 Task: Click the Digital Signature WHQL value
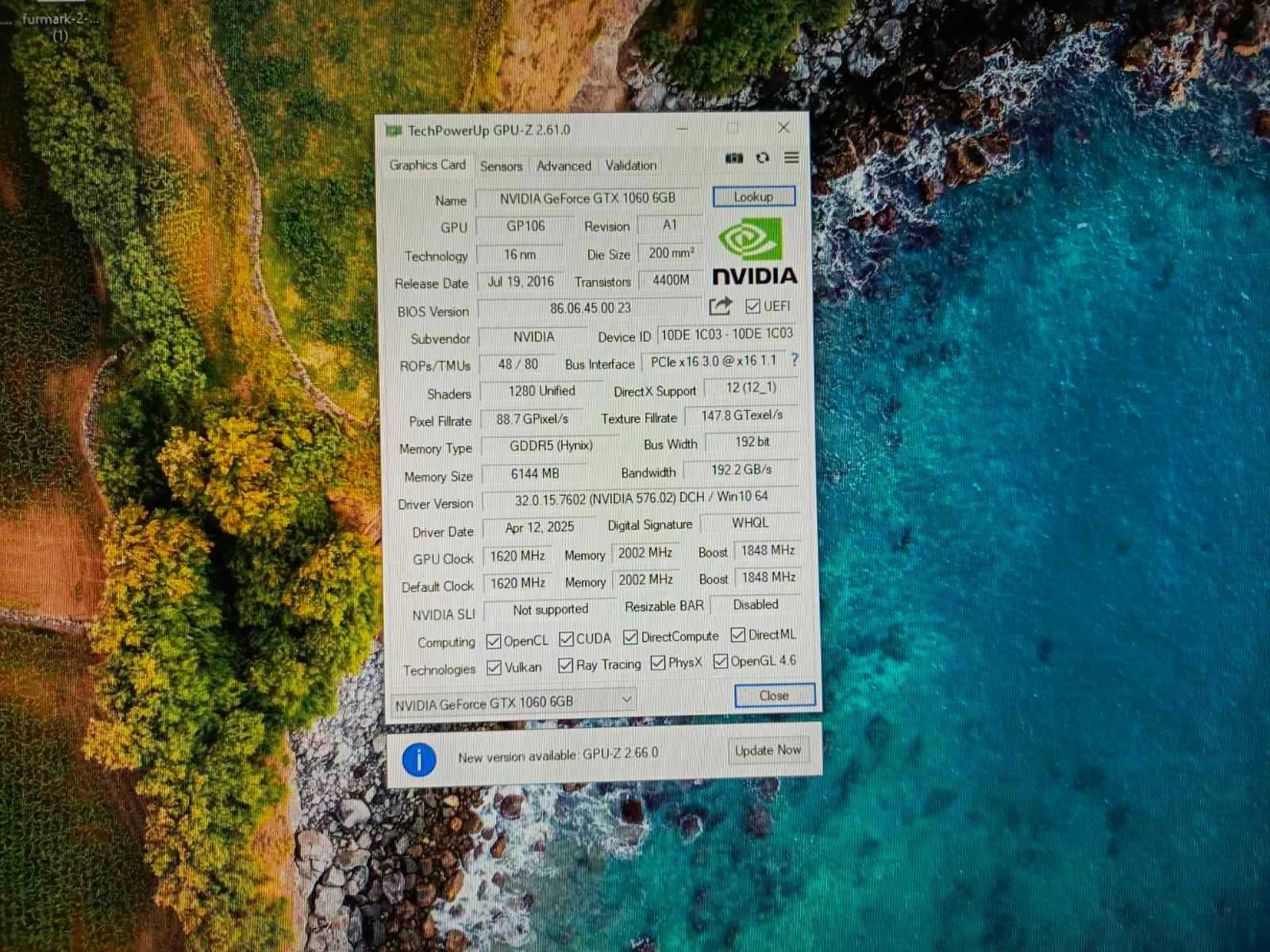[x=750, y=523]
